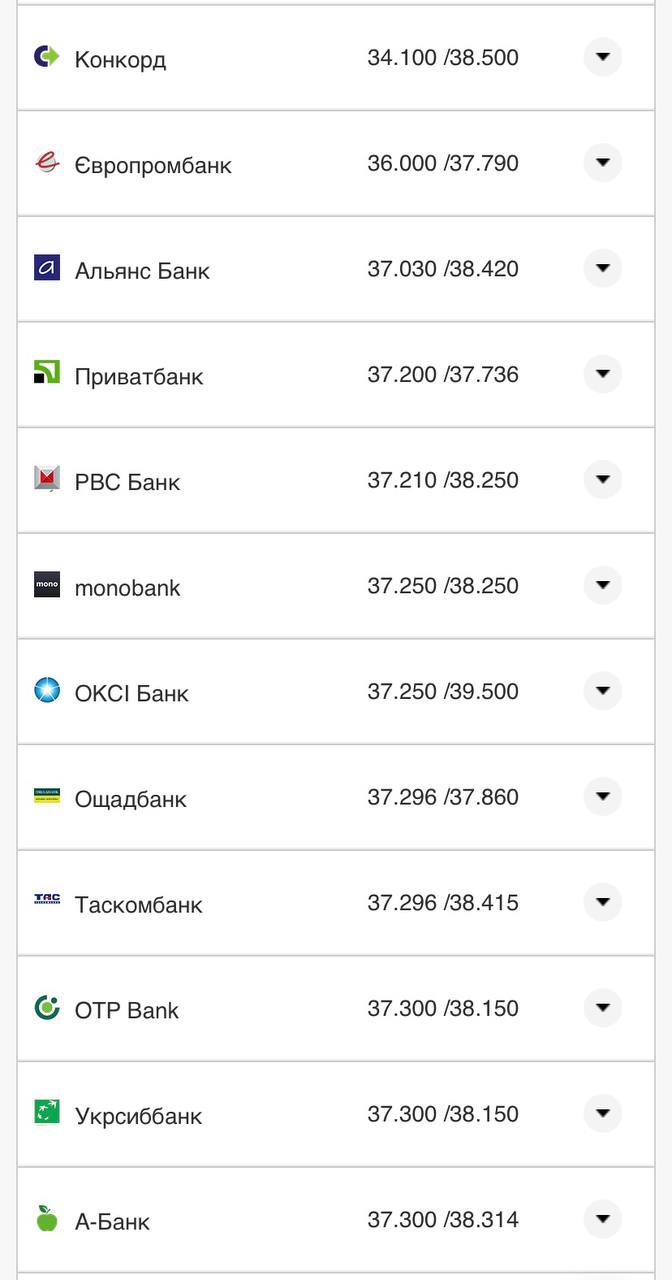
Task: Expand details for Ощадбанк row
Action: point(602,797)
